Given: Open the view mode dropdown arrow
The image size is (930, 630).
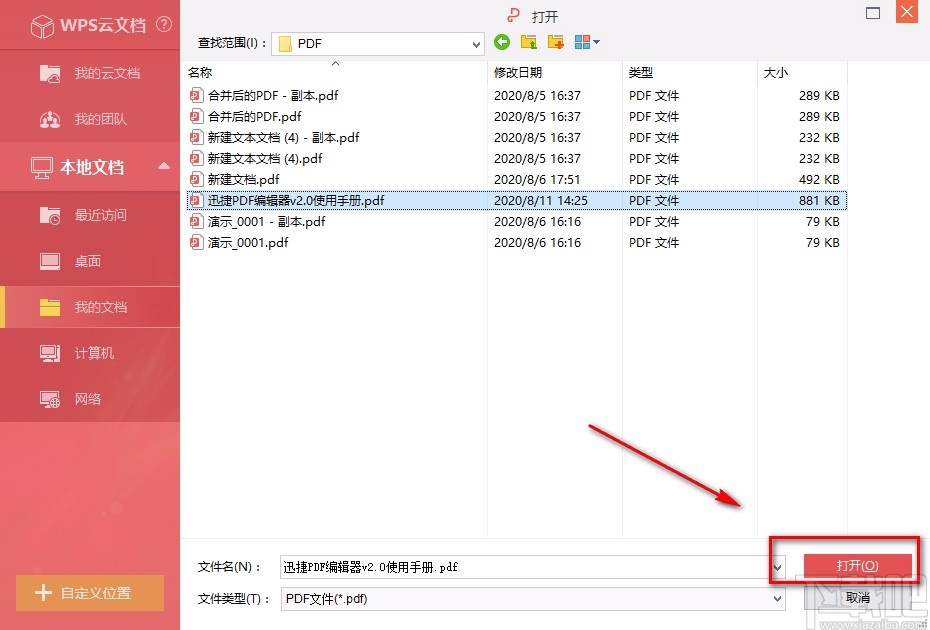Looking at the screenshot, I should (x=594, y=43).
